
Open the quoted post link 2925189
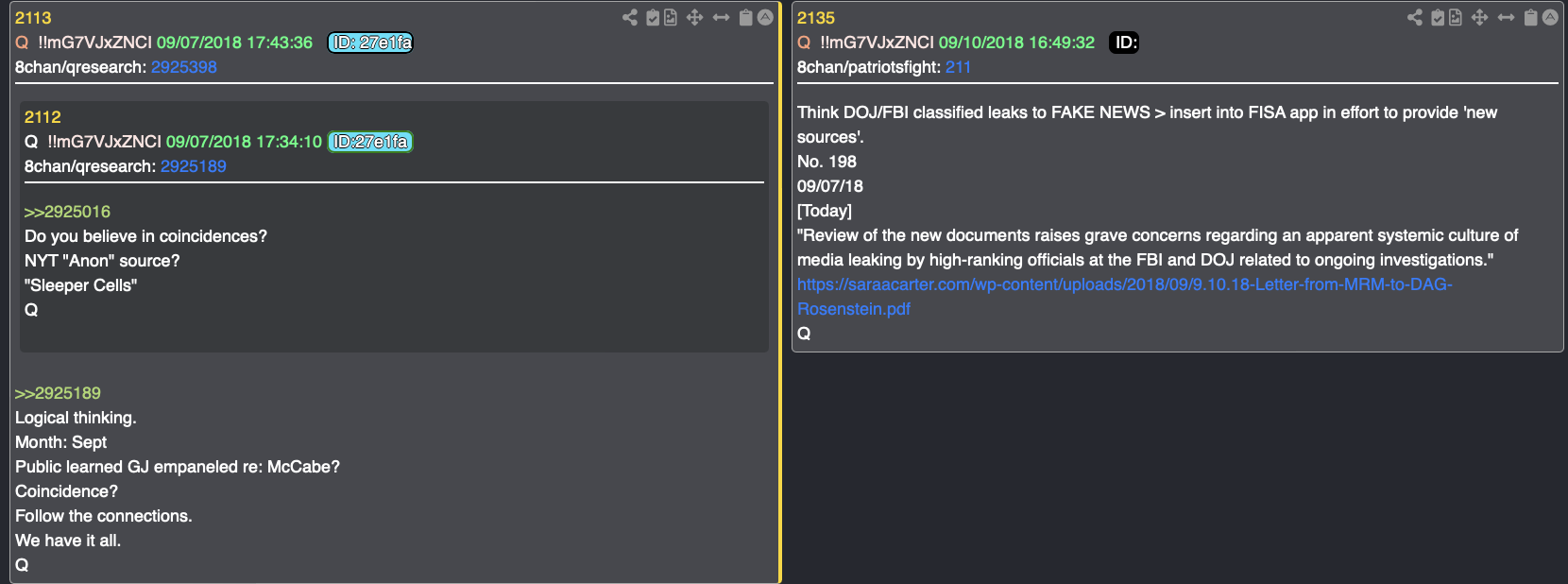pyautogui.click(x=194, y=166)
